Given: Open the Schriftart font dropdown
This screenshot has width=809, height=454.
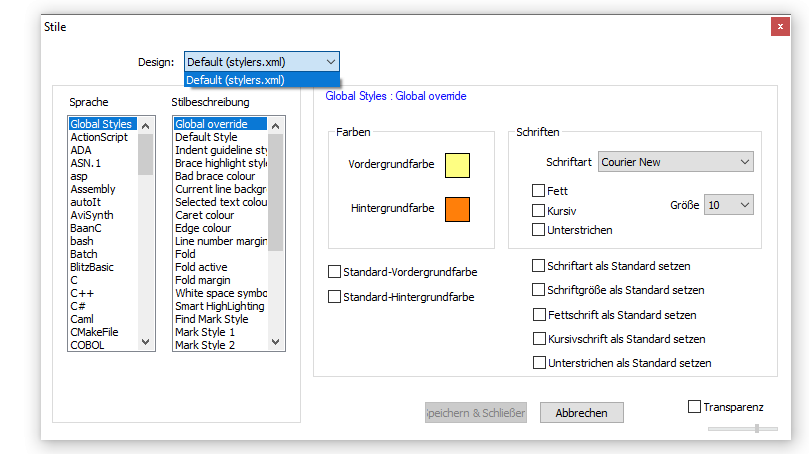Looking at the screenshot, I should (675, 162).
